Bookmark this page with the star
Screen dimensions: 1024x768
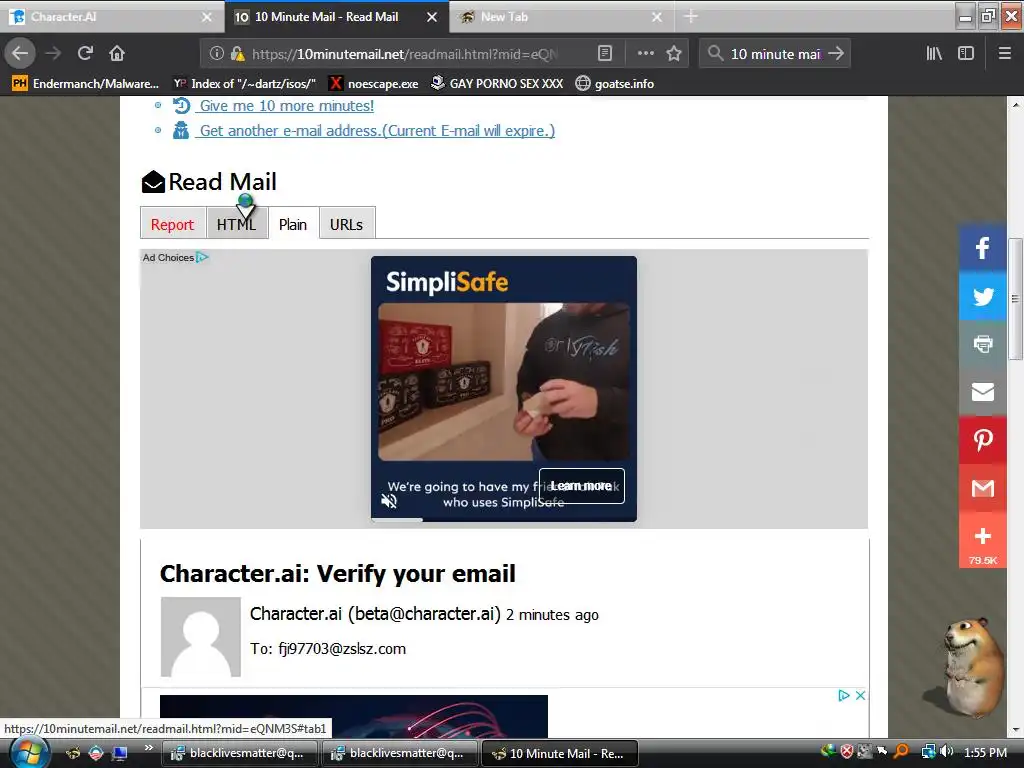tap(674, 54)
